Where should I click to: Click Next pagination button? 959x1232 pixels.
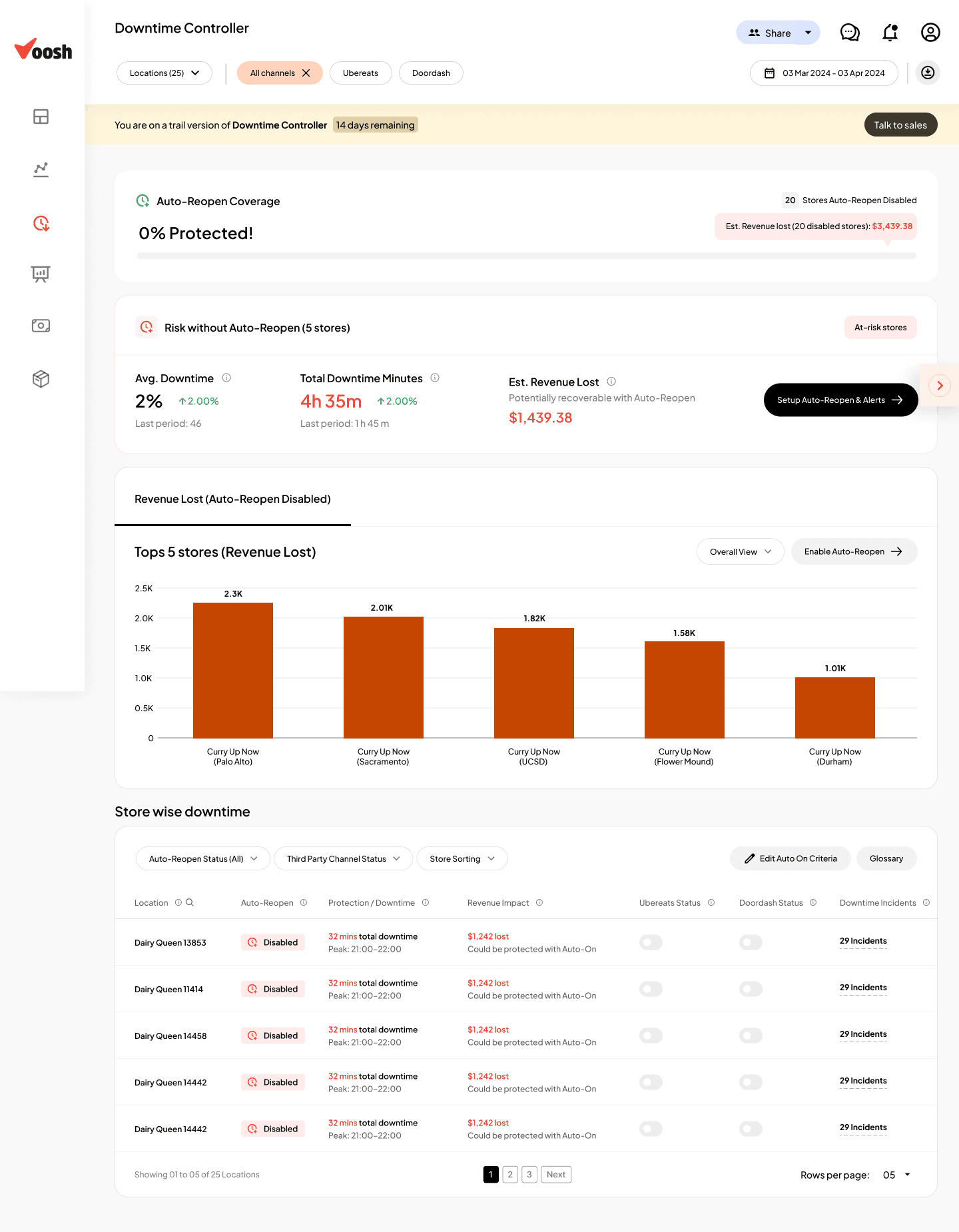coord(556,1175)
